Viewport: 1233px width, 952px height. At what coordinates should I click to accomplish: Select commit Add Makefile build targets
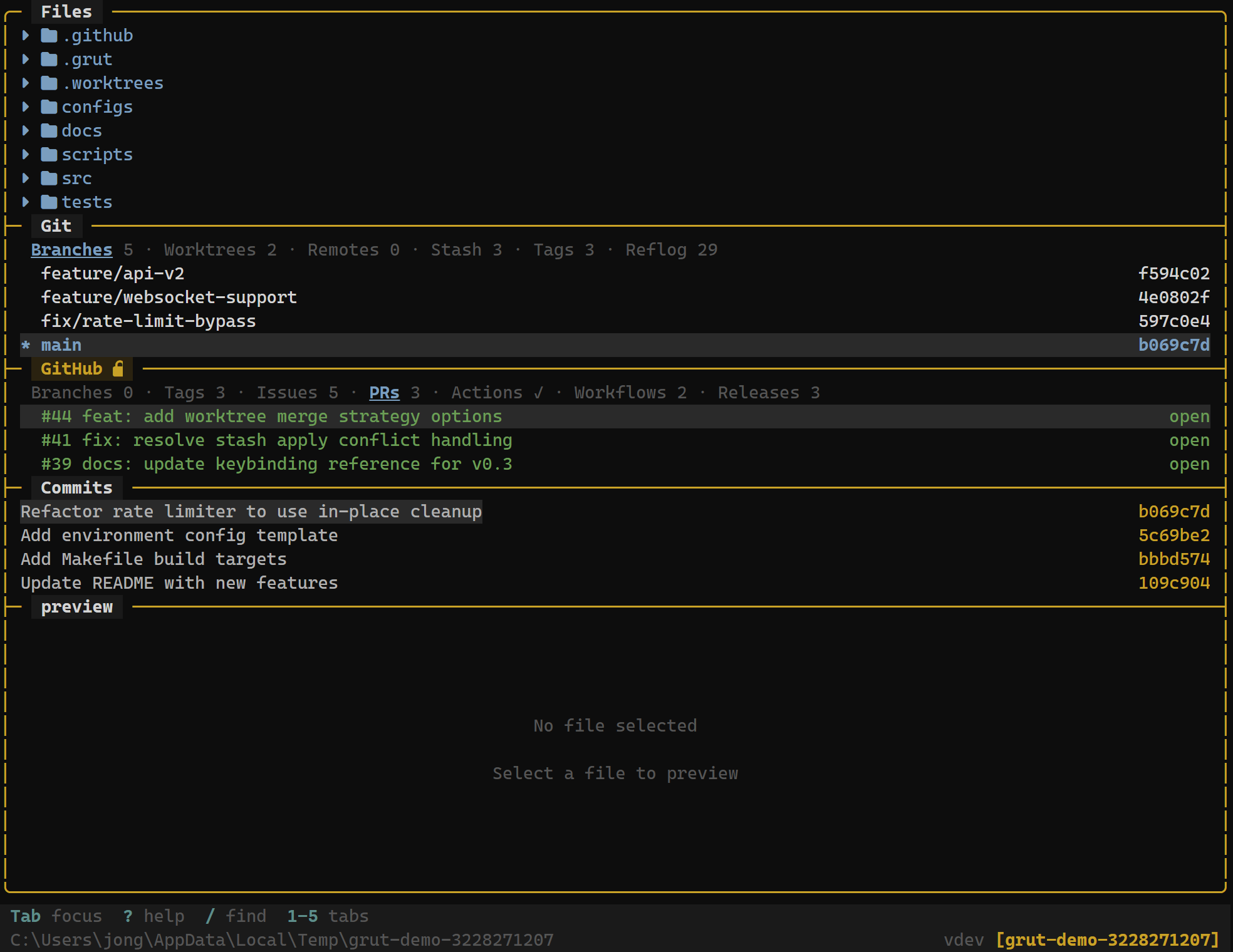[615, 559]
